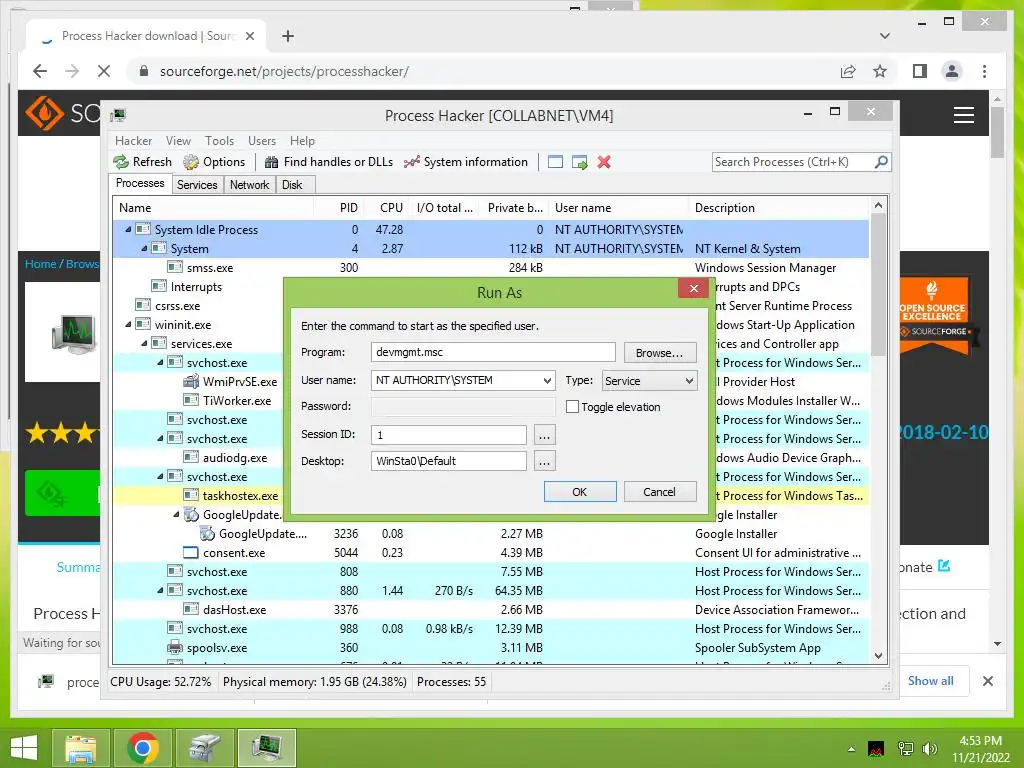The image size is (1024, 768).
Task: Open Chrome from the taskbar
Action: coord(143,748)
